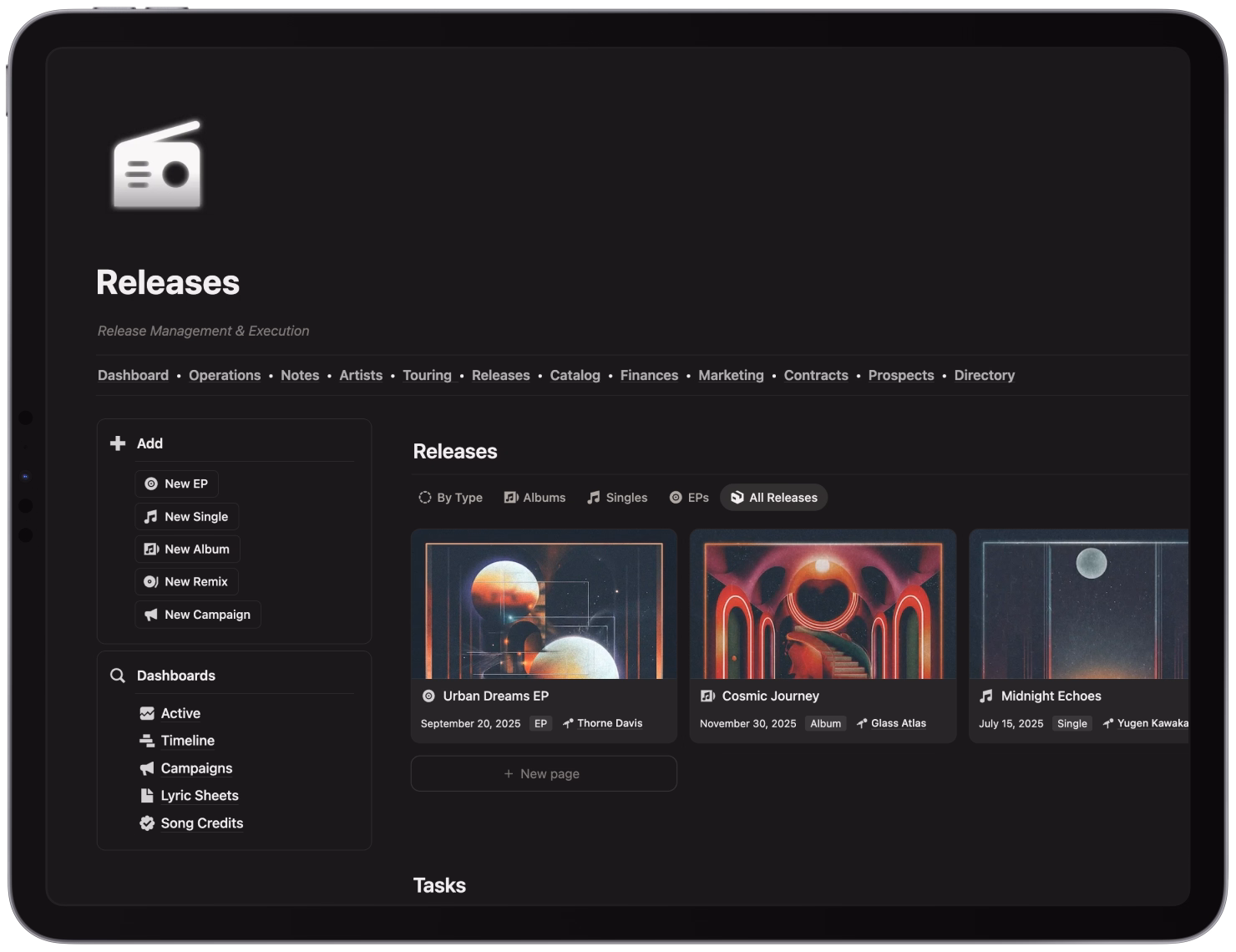1236x952 pixels.
Task: Click the search icon beside Dashboards
Action: 117,675
